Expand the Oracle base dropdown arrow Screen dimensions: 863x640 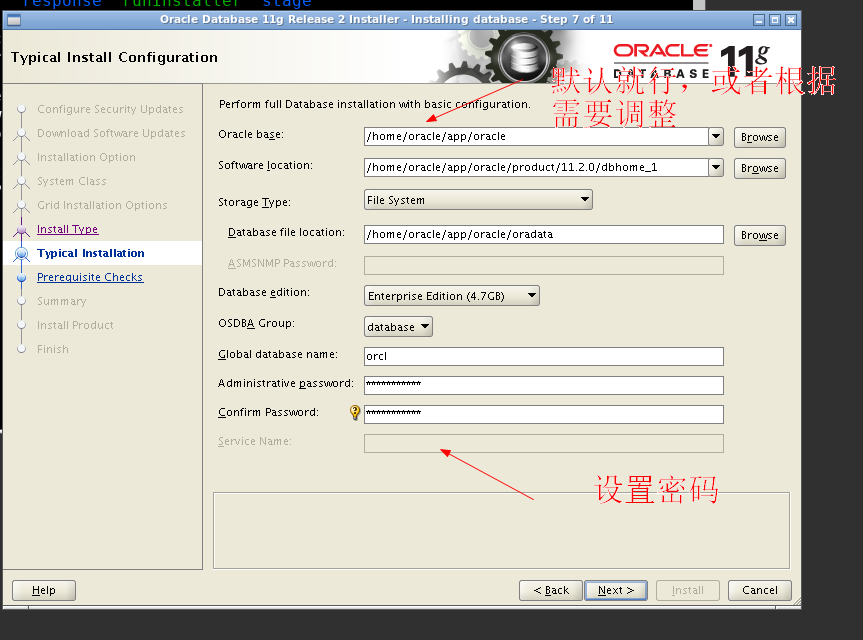tap(715, 136)
